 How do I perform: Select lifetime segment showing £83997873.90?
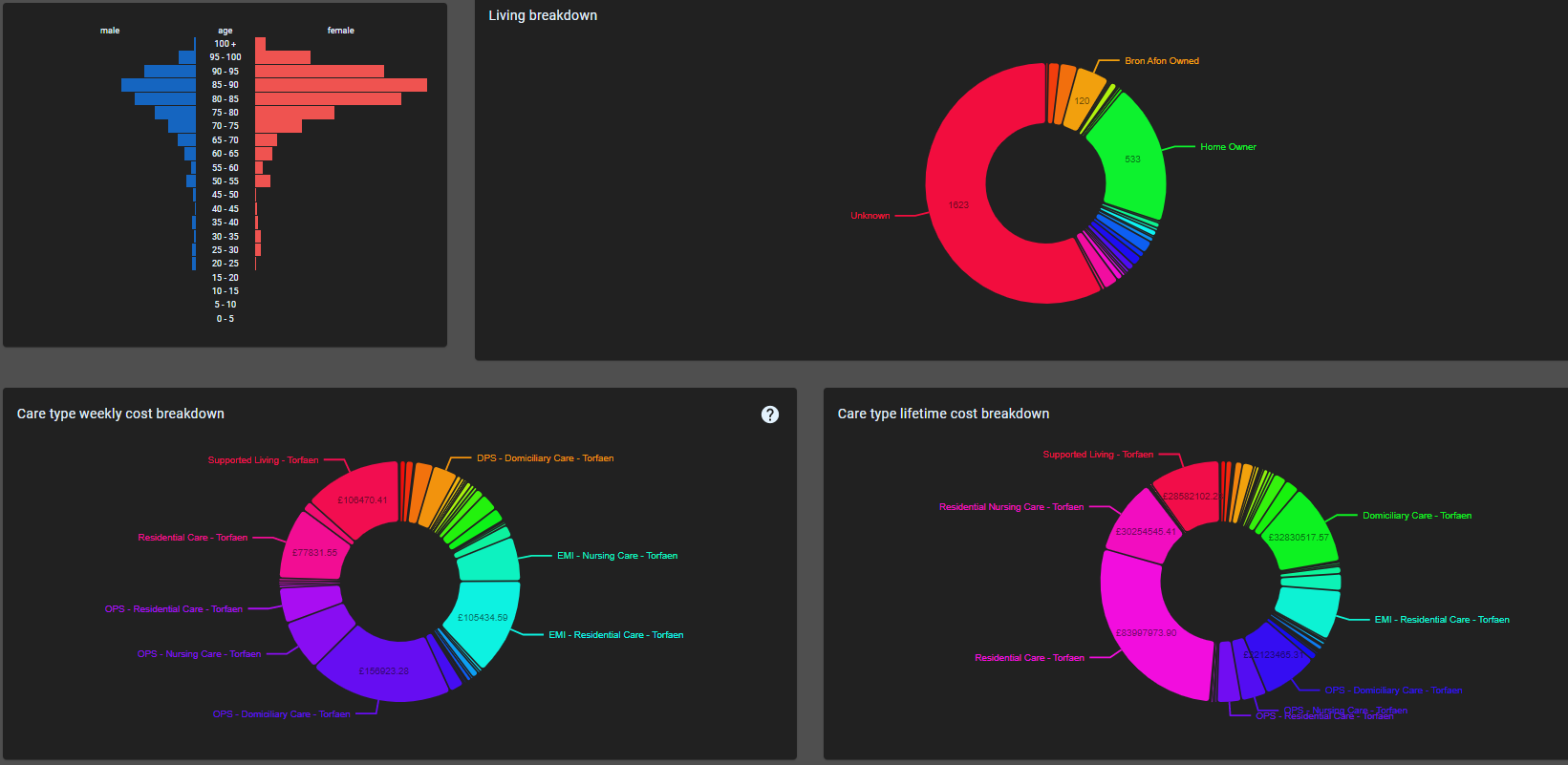tap(1147, 632)
